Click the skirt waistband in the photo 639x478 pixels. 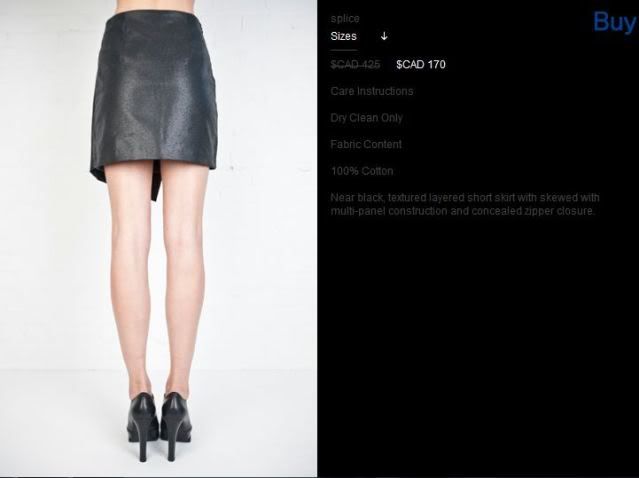150,15
